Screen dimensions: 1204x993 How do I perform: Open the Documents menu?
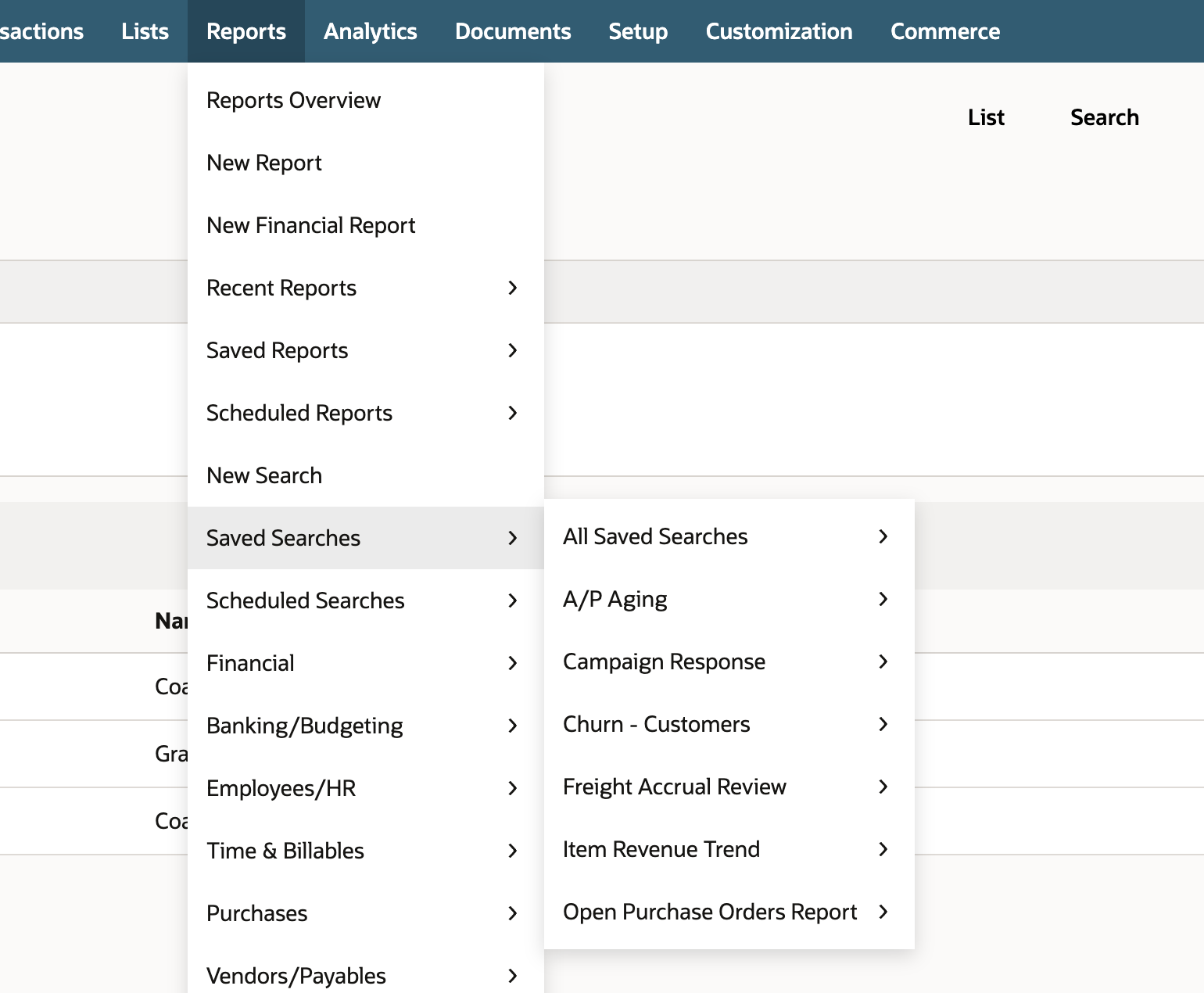(513, 31)
